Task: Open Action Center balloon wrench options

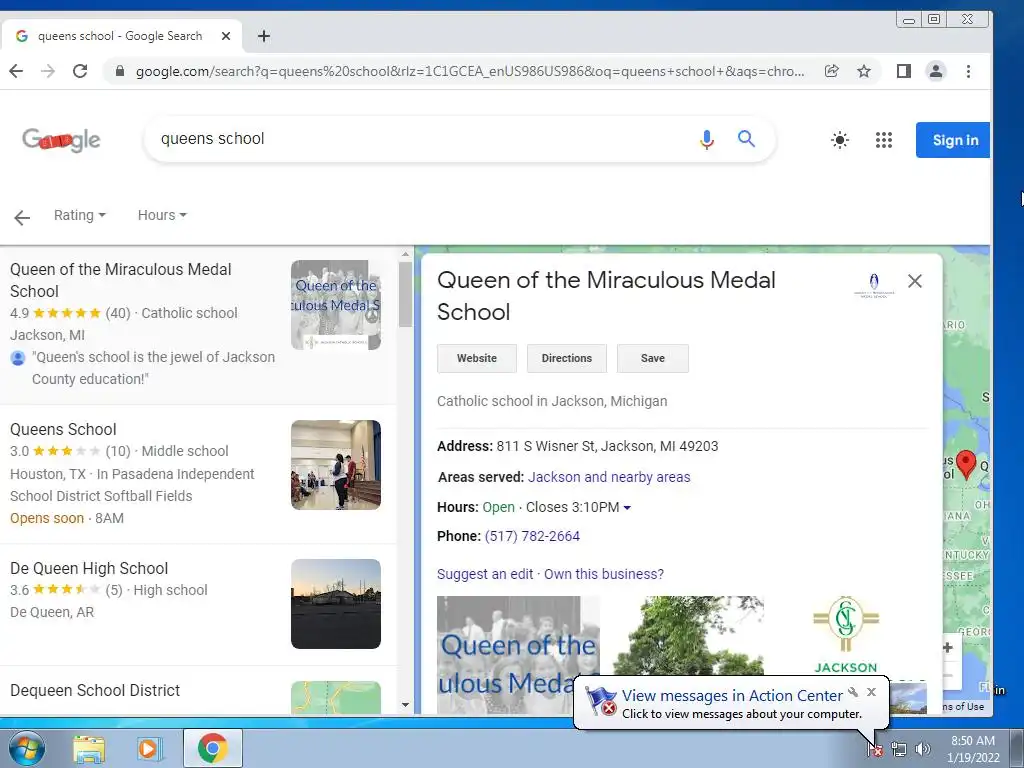Action: point(853,692)
